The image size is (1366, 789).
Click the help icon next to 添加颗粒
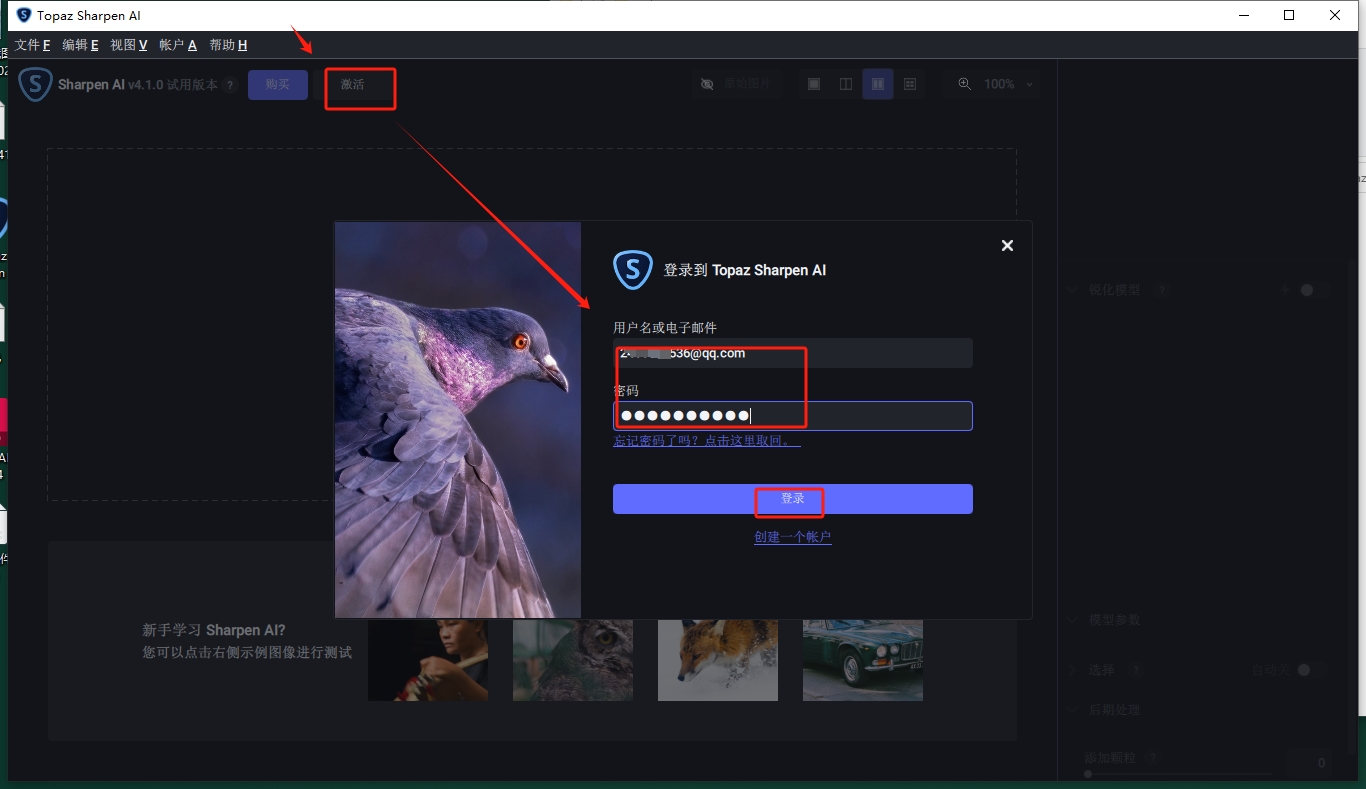pos(1155,758)
